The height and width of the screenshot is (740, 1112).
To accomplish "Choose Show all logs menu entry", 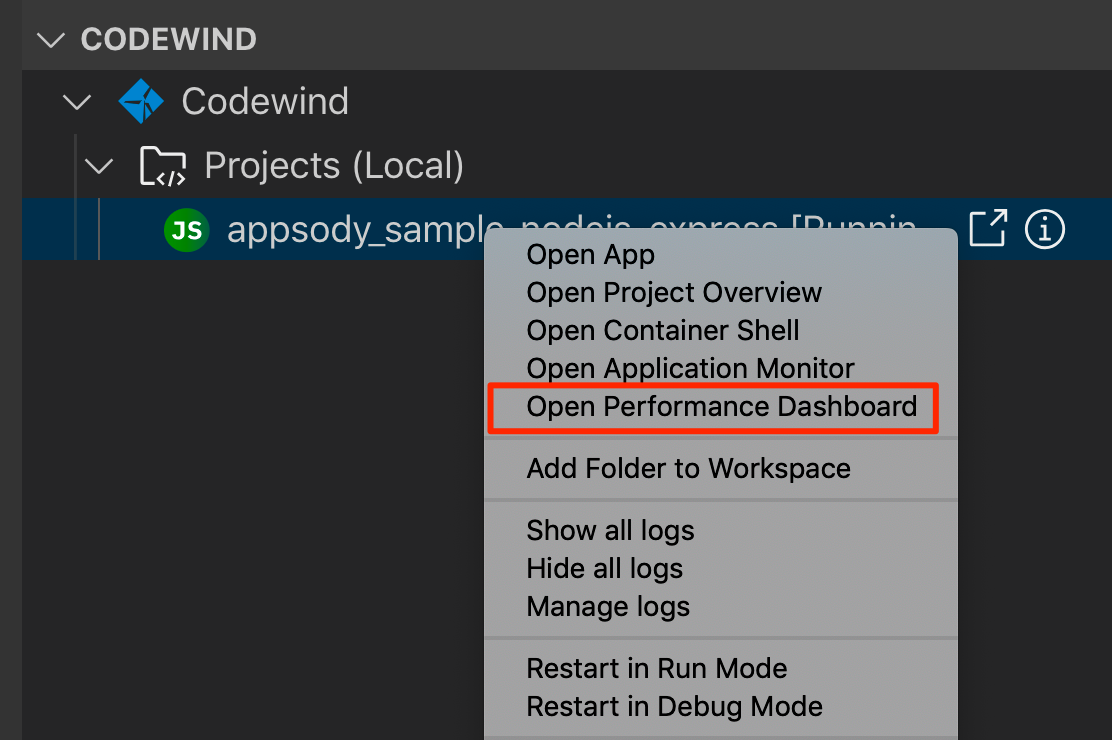I will pyautogui.click(x=721, y=530).
